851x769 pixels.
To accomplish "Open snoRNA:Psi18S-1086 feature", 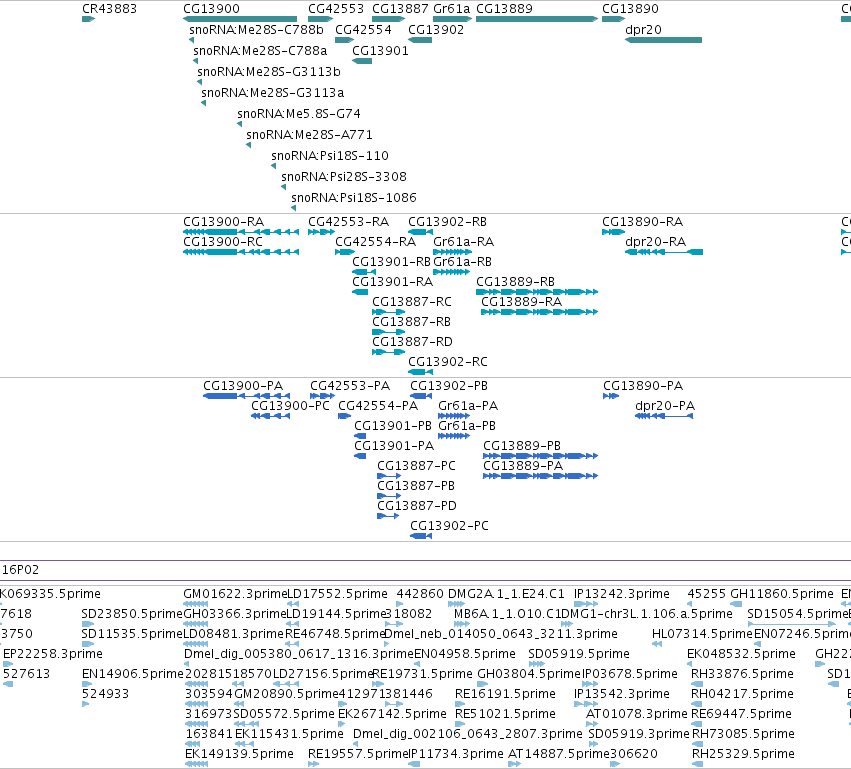I will click(294, 208).
